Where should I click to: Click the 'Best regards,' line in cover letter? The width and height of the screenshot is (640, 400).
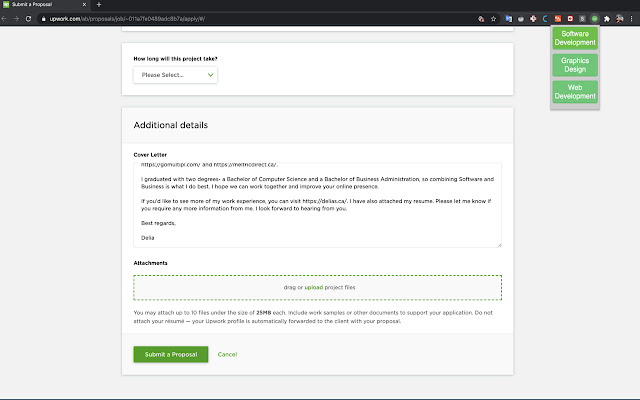(158, 223)
